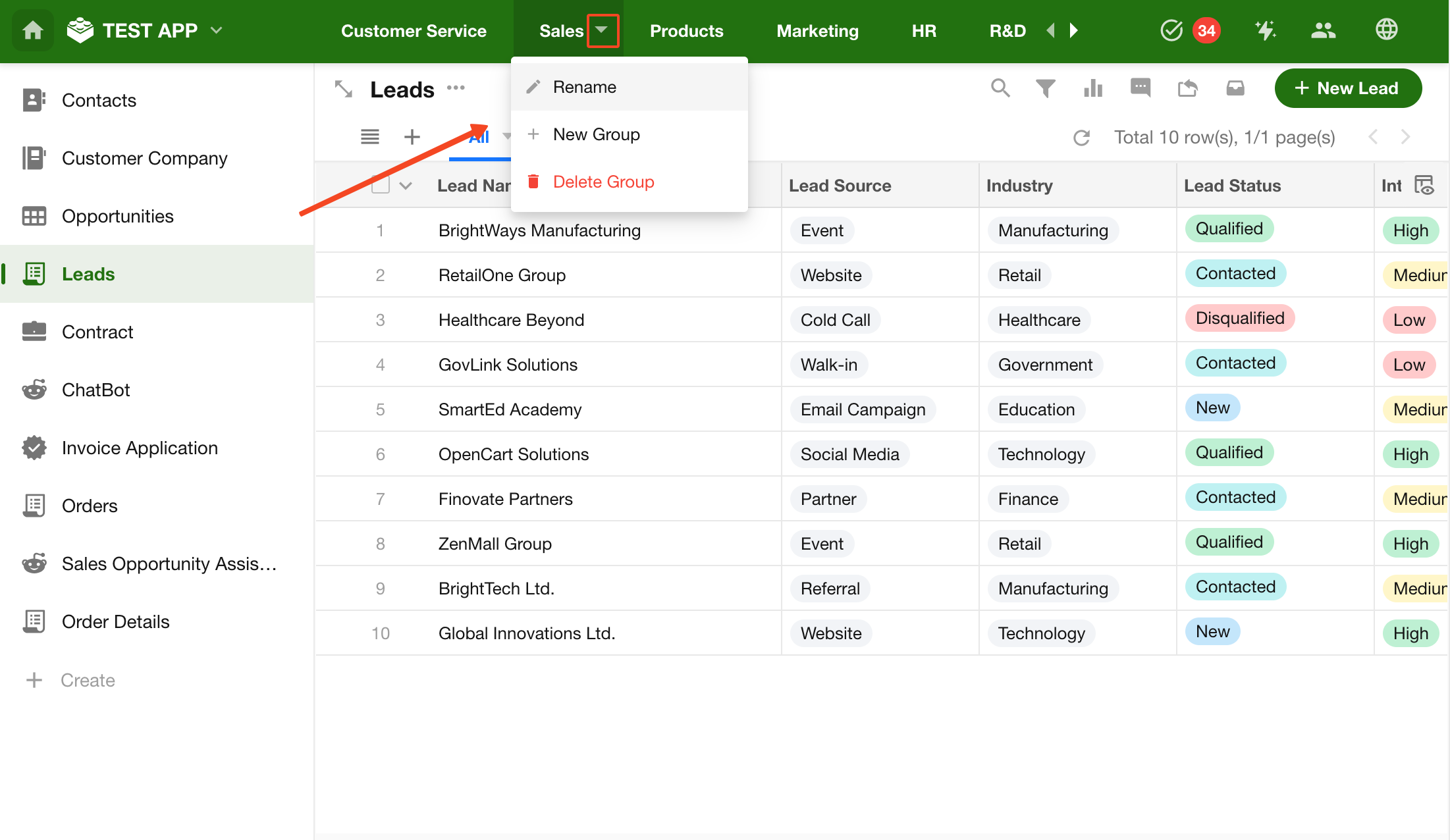Open the AI sparkle icon in header
Image resolution: width=1450 pixels, height=840 pixels.
tap(1265, 30)
